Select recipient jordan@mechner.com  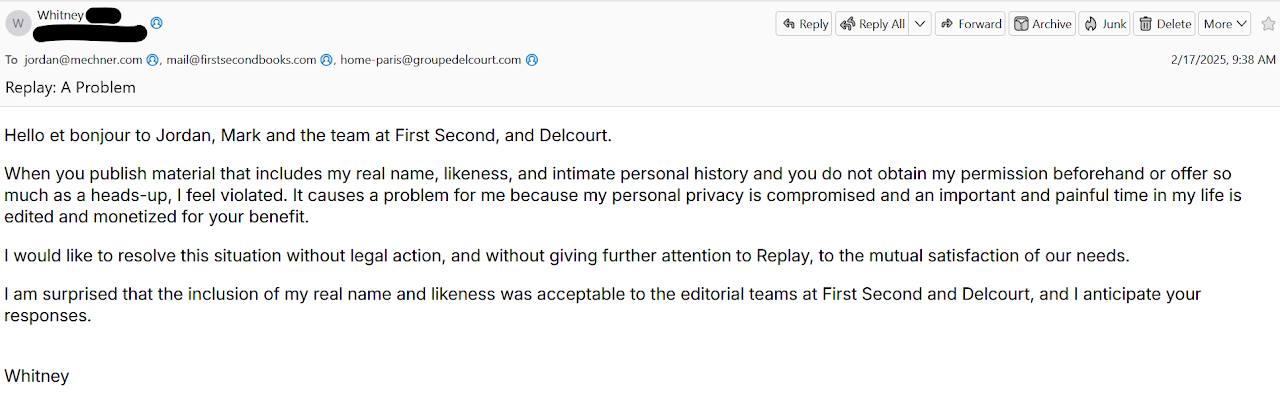click(x=84, y=60)
